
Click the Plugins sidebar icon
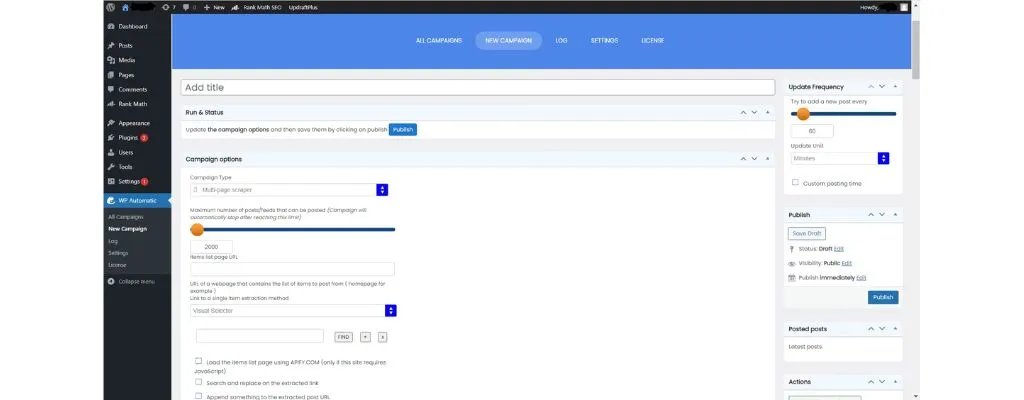click(111, 138)
